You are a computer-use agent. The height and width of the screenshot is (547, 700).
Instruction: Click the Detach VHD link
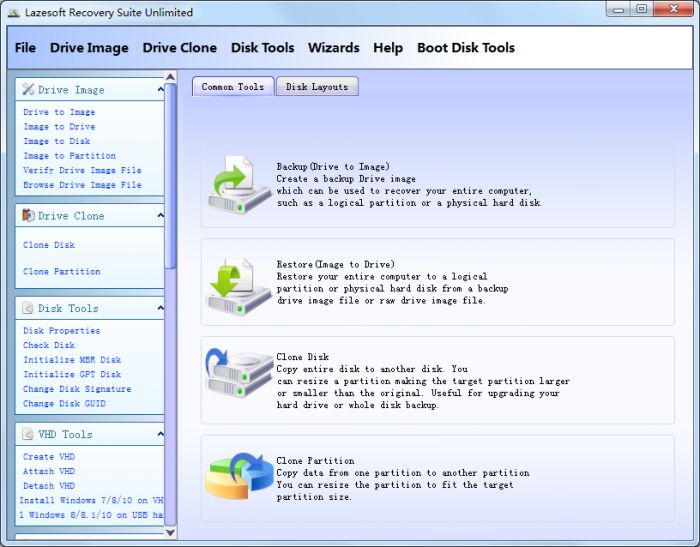[49, 486]
